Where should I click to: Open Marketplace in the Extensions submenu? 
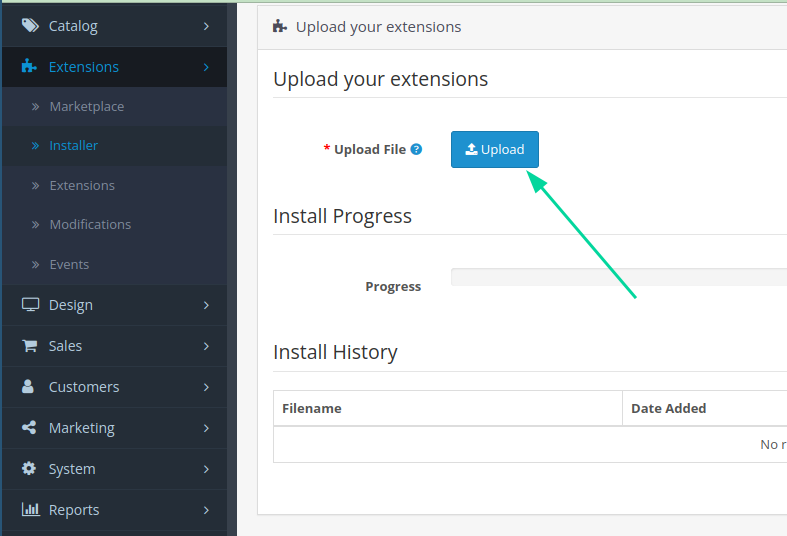86,106
